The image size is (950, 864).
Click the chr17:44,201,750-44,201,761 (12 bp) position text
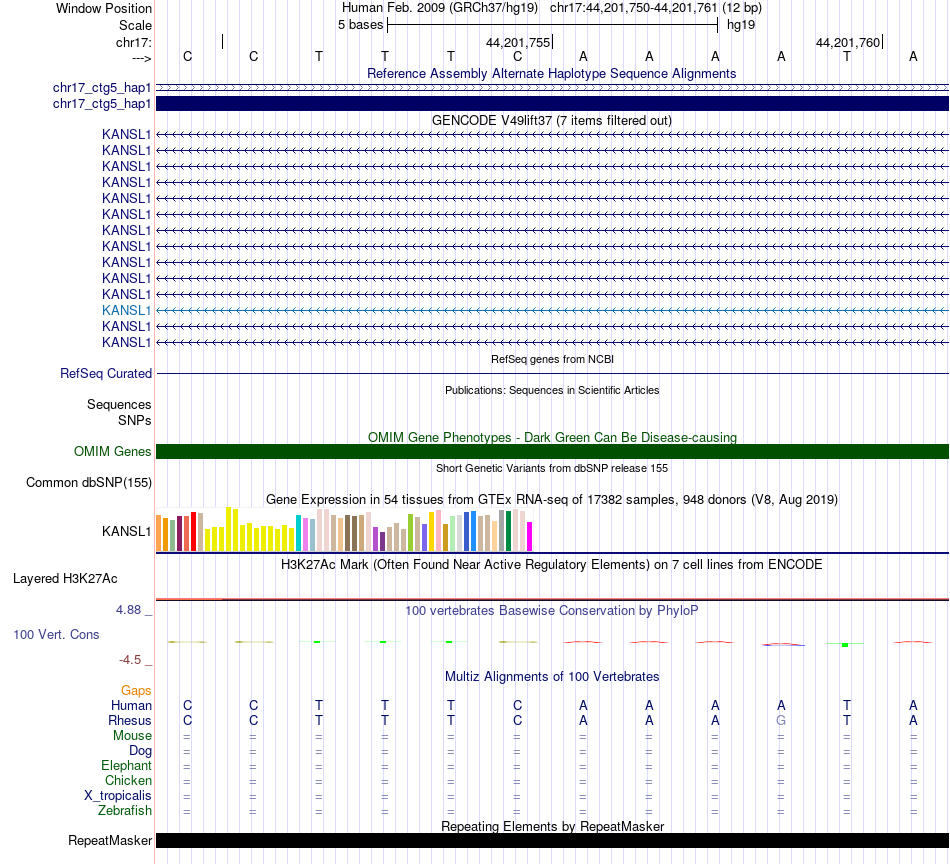pyautogui.click(x=656, y=8)
